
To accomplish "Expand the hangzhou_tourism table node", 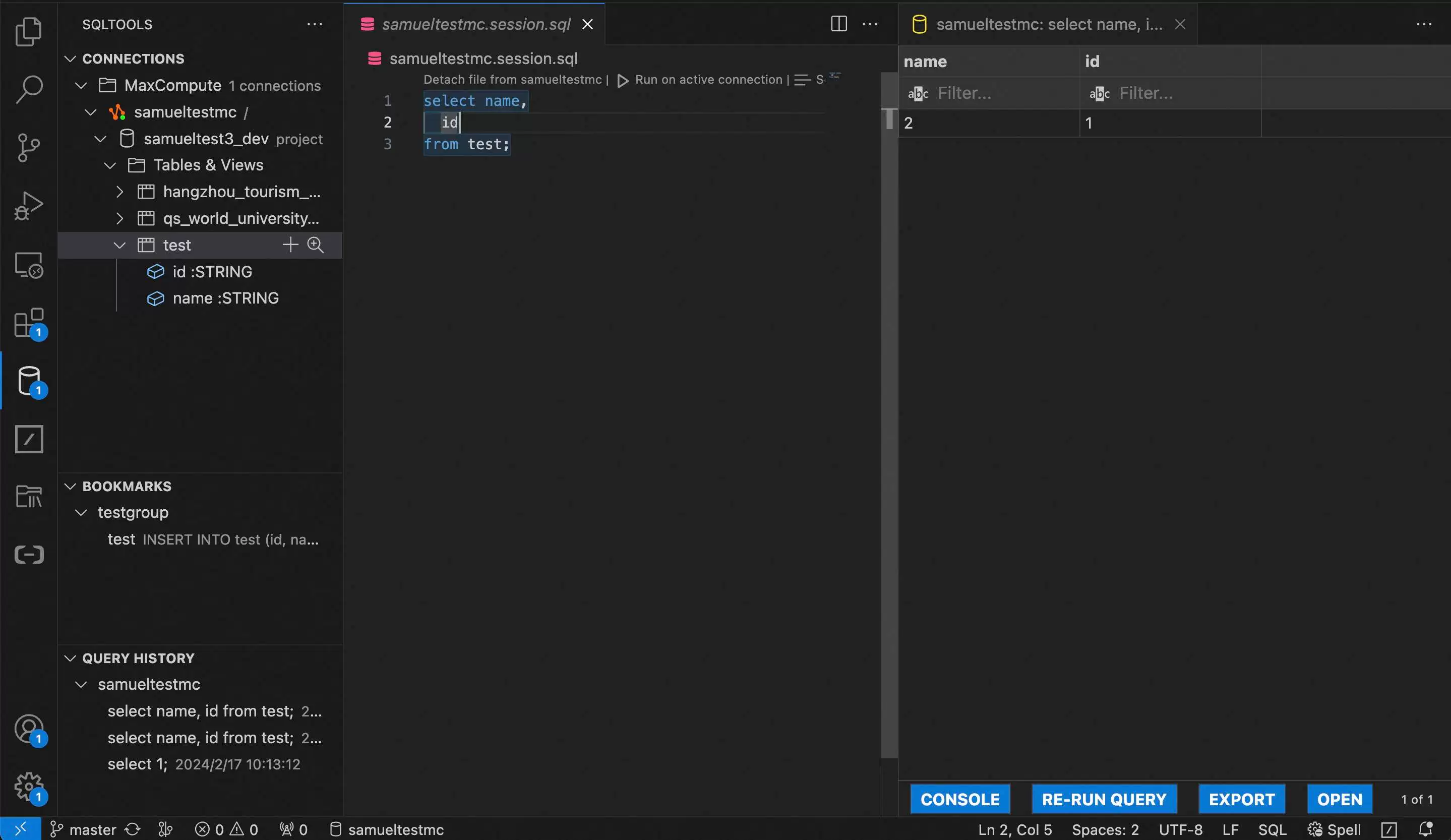I will point(119,192).
